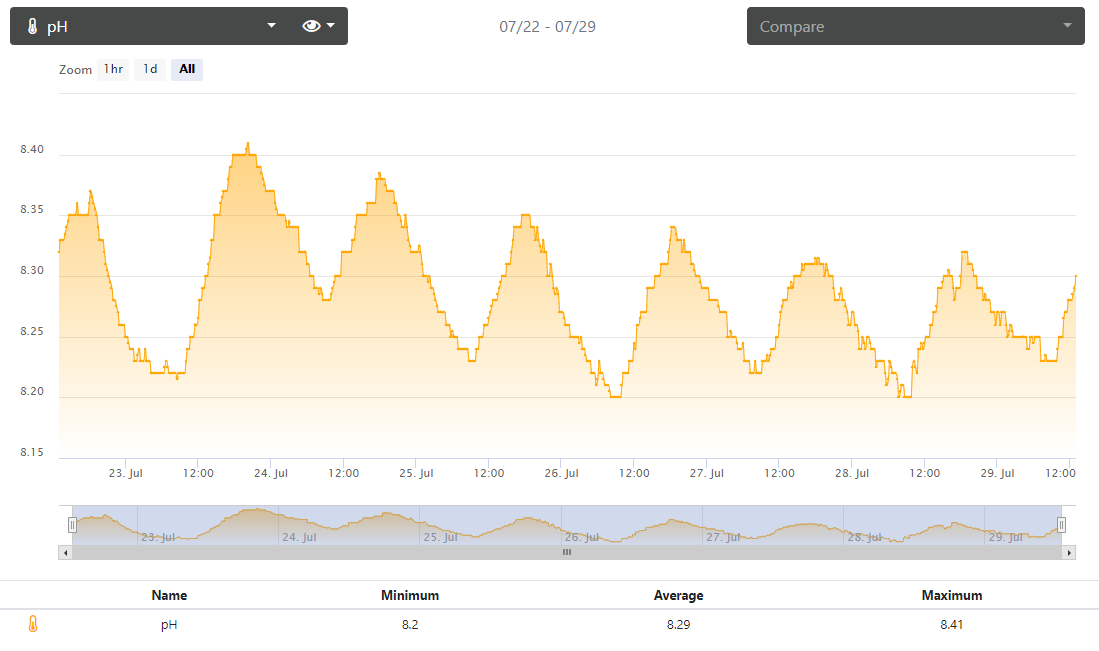
Task: Toggle the eye visibility icon
Action: point(311,26)
